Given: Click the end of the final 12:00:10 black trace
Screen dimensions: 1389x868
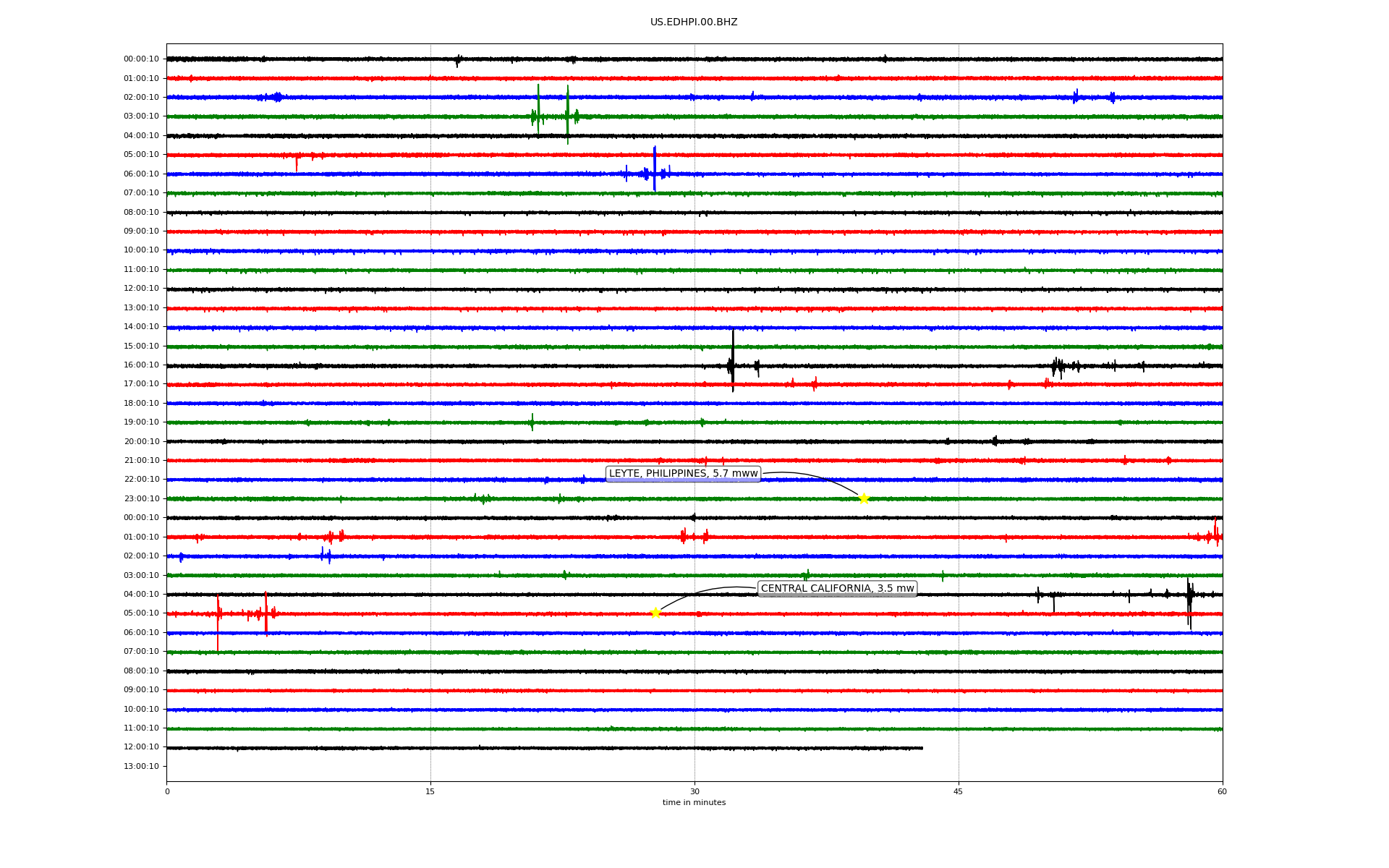Looking at the screenshot, I should 922,748.
